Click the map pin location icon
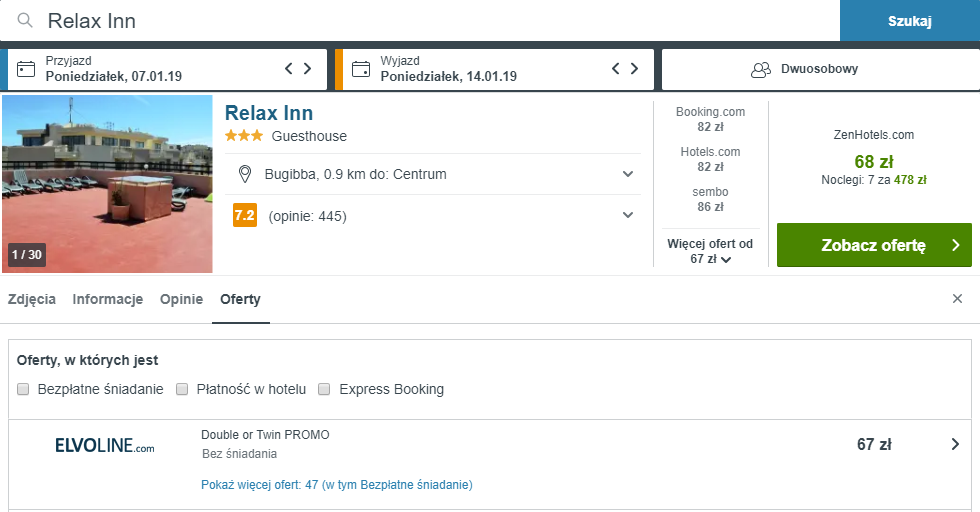This screenshot has height=512, width=980. [245, 174]
